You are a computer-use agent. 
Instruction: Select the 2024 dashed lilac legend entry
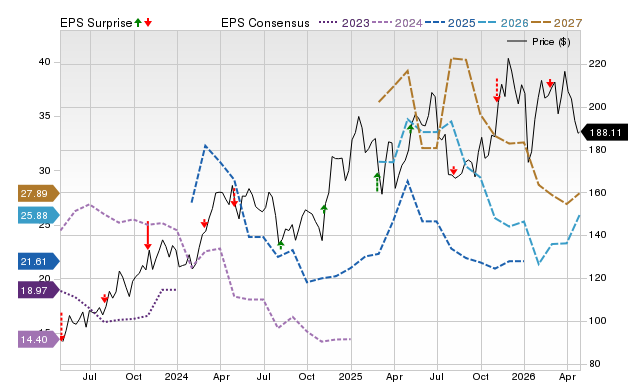point(397,23)
